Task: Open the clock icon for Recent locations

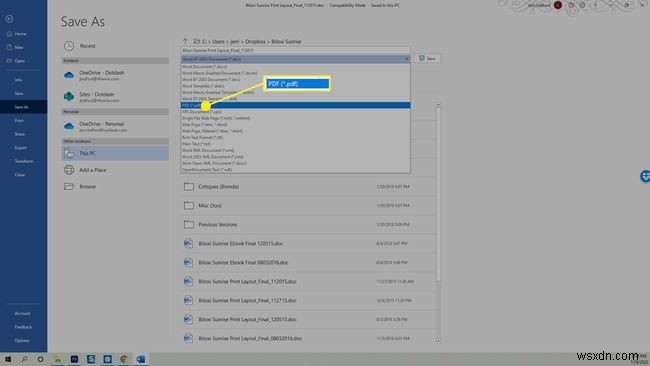Action: coord(69,46)
